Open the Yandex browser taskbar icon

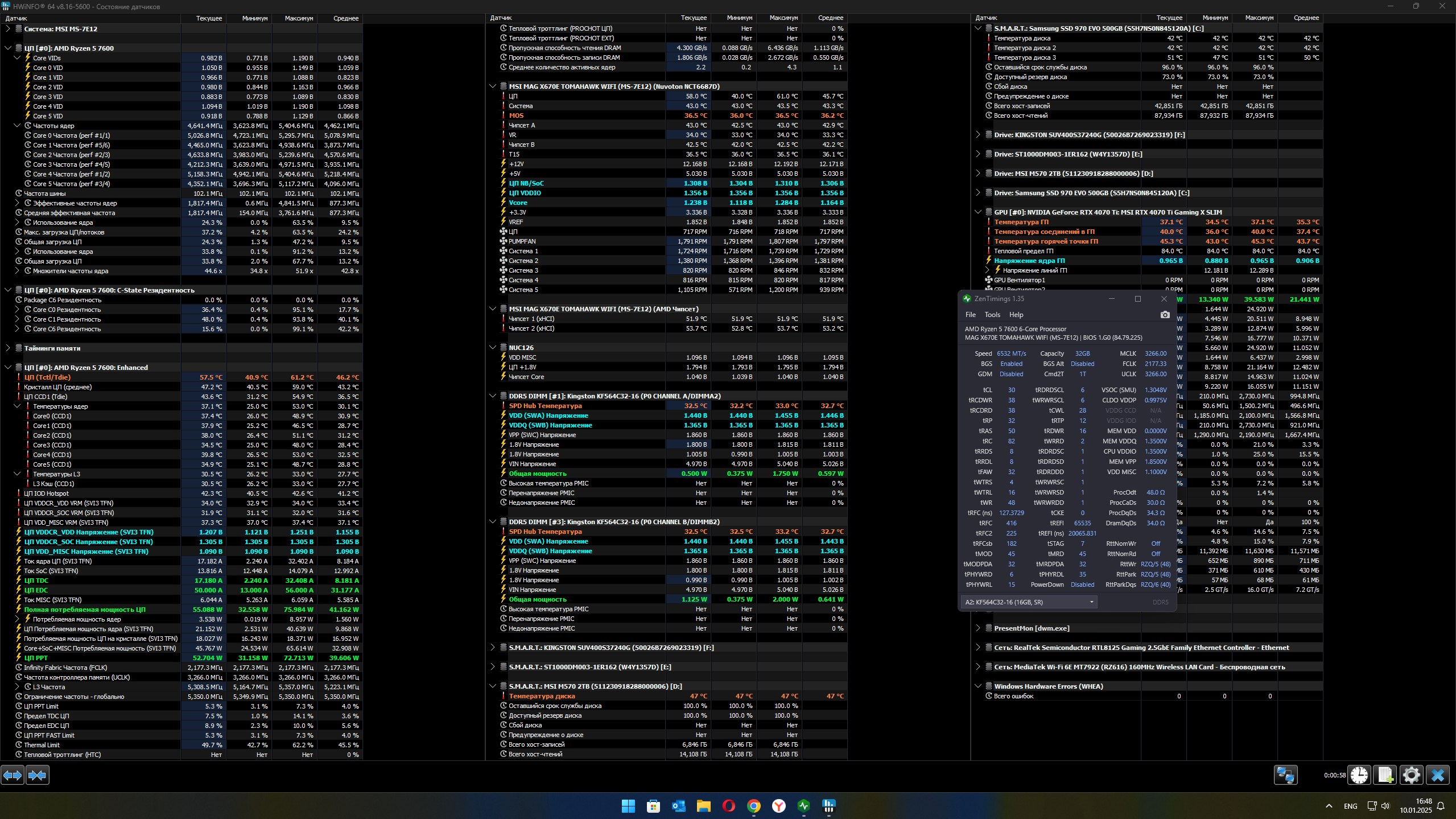[x=778, y=806]
